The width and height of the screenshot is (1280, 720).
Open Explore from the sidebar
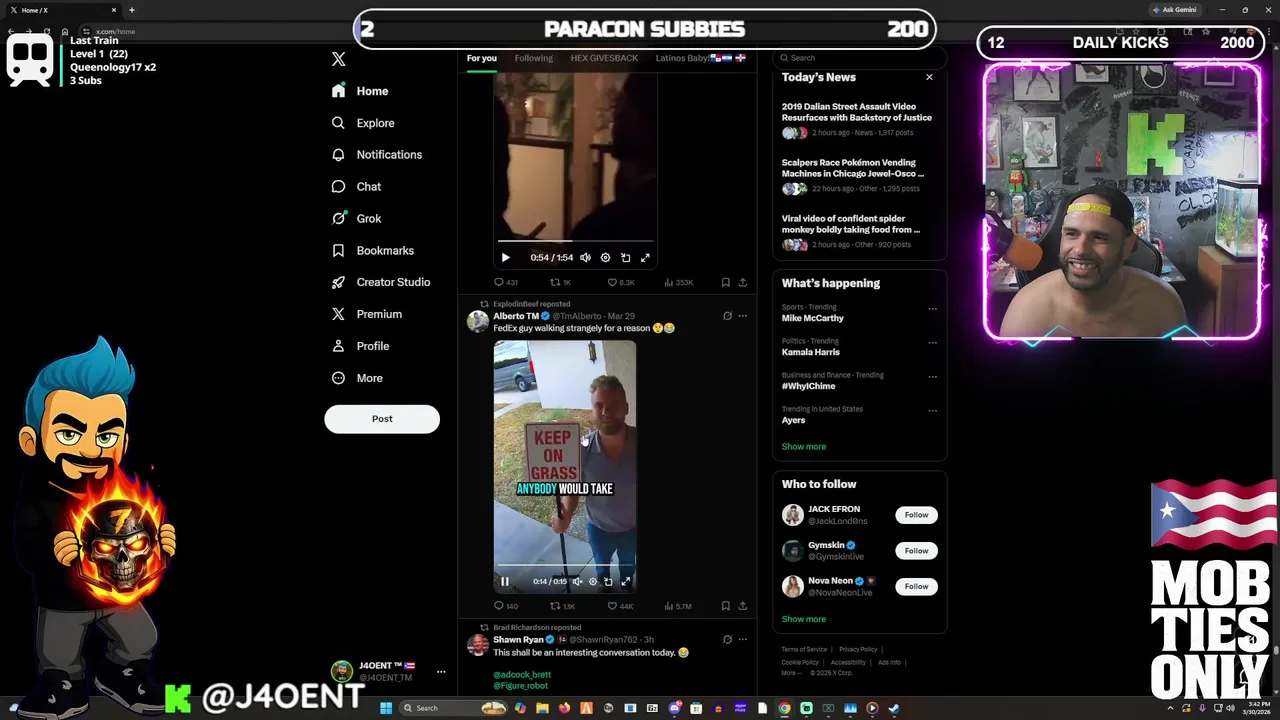363,123
